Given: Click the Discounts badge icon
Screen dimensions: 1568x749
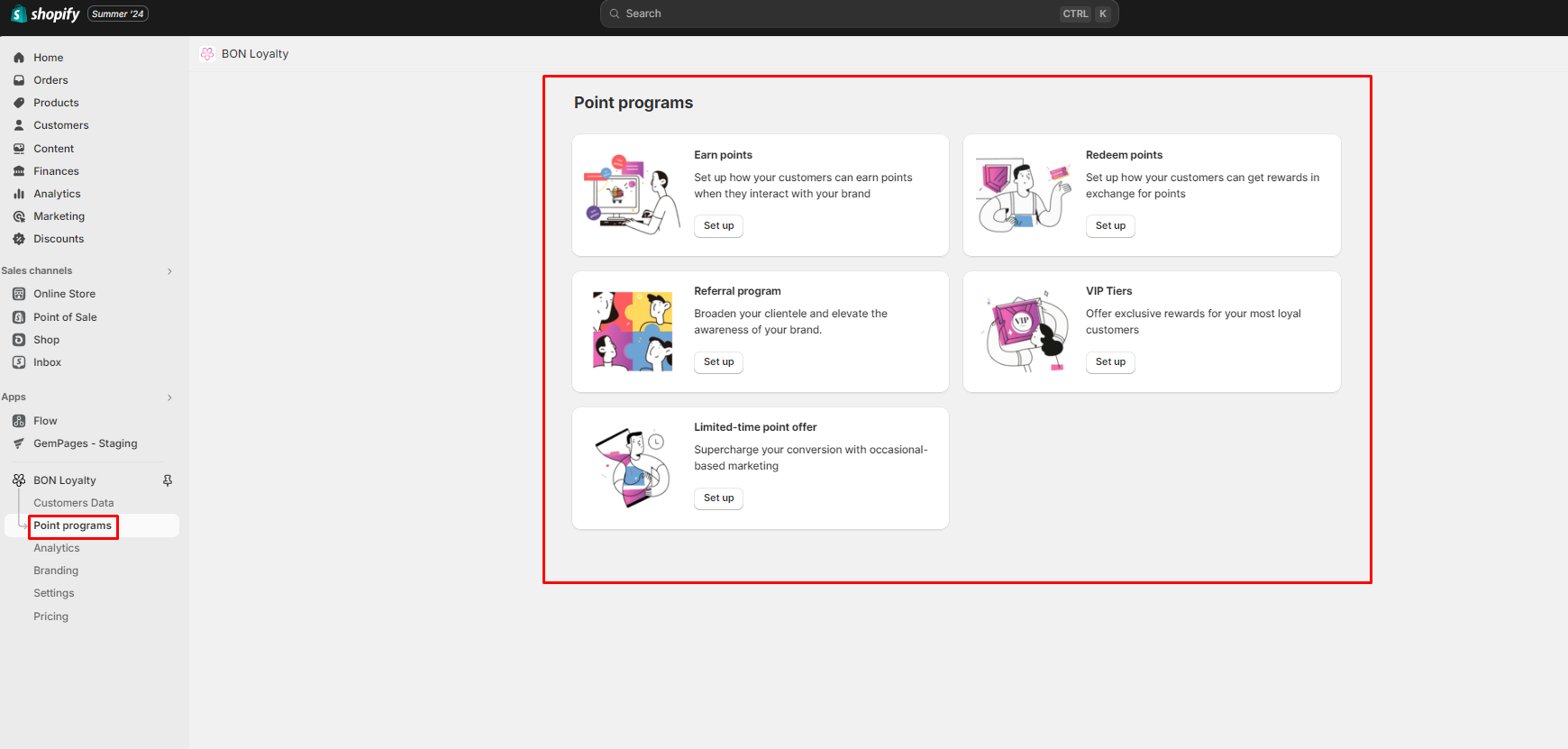Looking at the screenshot, I should click(19, 239).
